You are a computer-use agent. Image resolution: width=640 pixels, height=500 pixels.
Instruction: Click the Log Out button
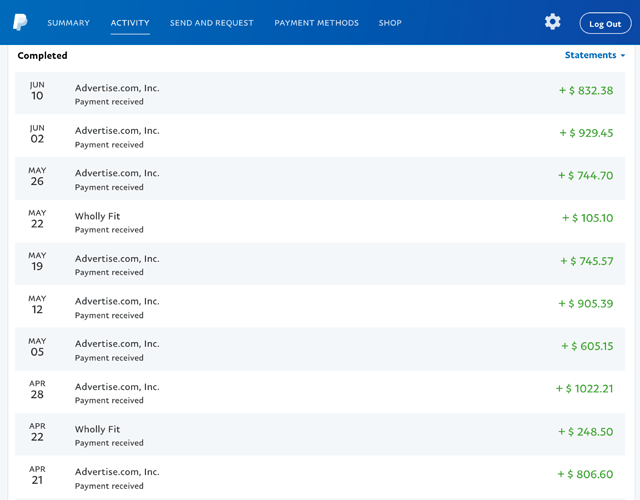605,24
